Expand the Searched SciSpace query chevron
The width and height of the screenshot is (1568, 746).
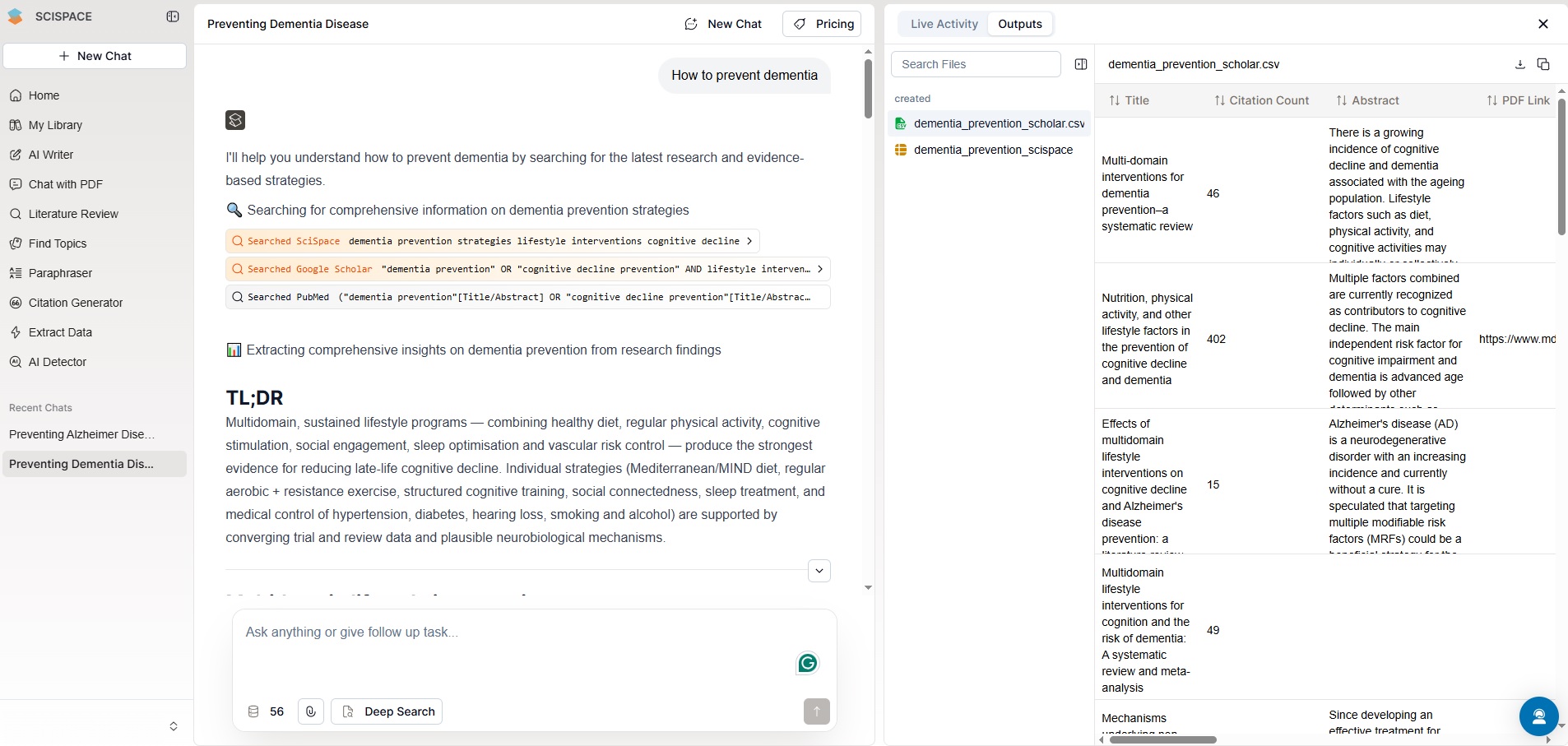coord(749,241)
